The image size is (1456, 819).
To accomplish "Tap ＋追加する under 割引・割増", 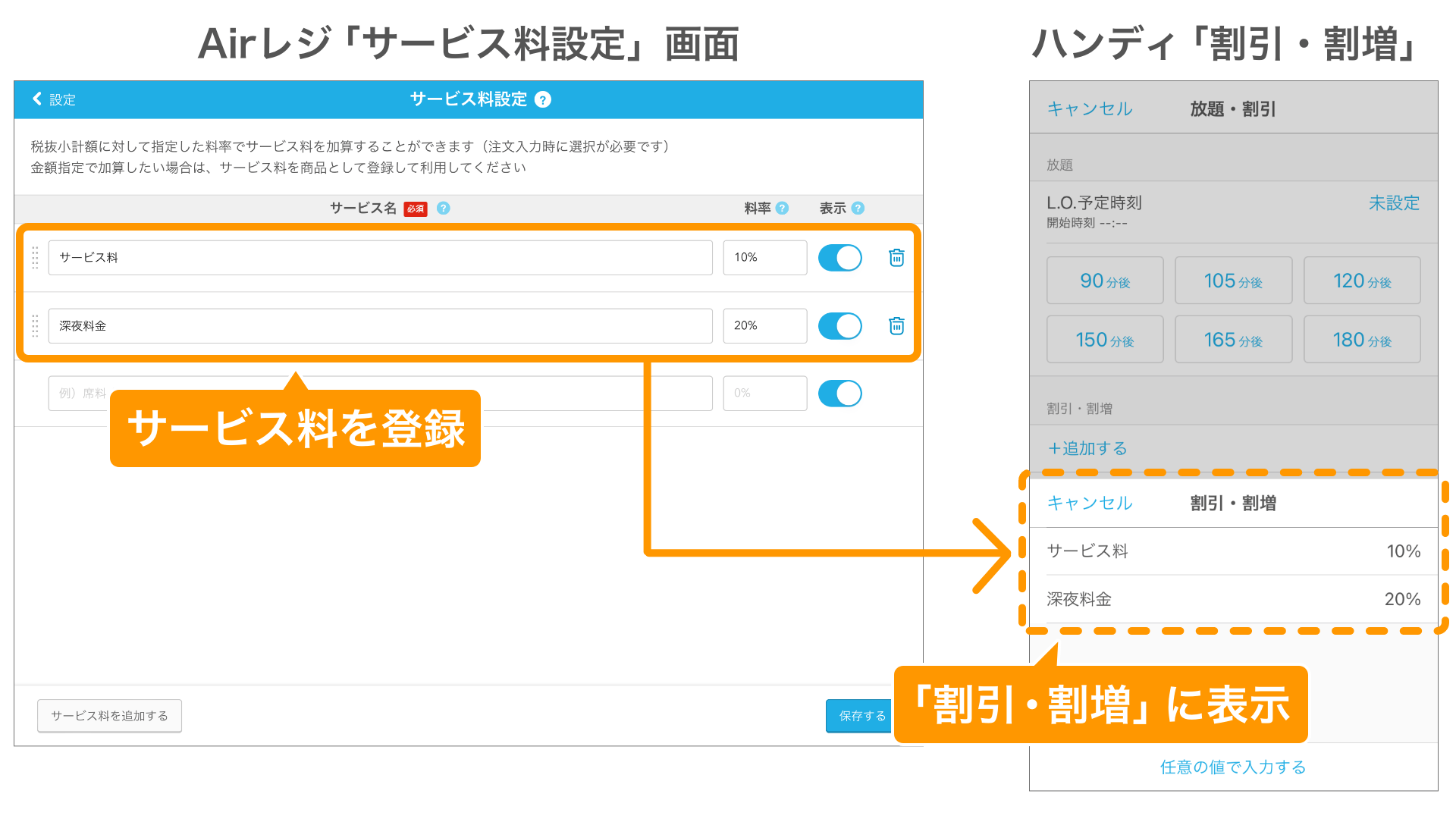I will point(1087,448).
